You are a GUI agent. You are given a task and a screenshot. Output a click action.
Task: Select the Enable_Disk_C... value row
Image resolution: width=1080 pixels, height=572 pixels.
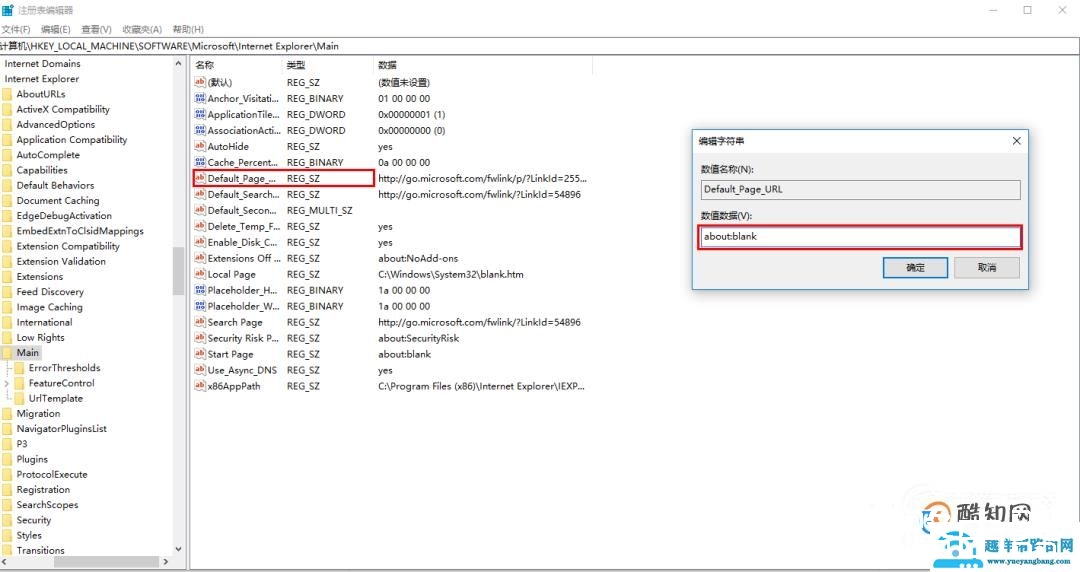tap(391, 242)
